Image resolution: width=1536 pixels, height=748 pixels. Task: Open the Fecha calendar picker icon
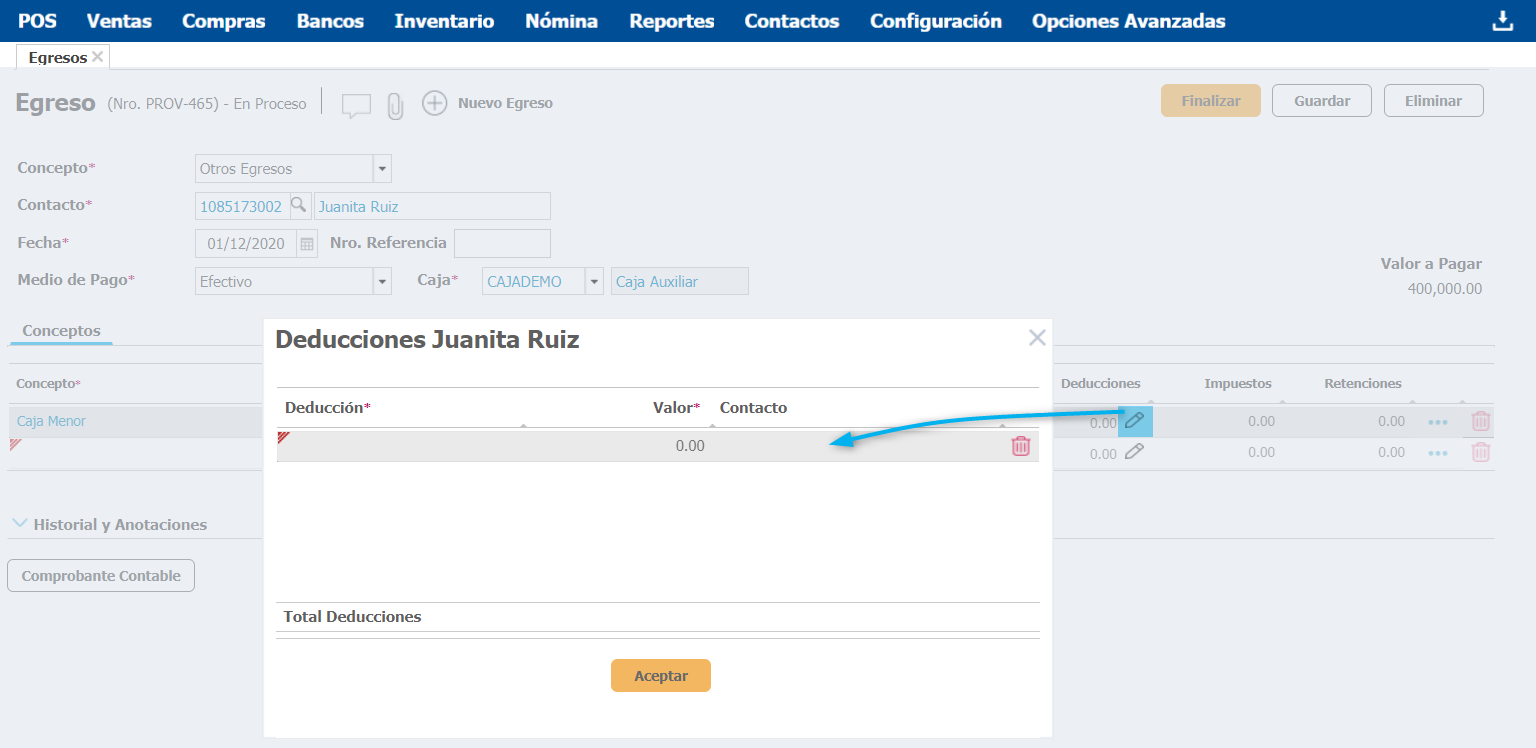coord(307,244)
